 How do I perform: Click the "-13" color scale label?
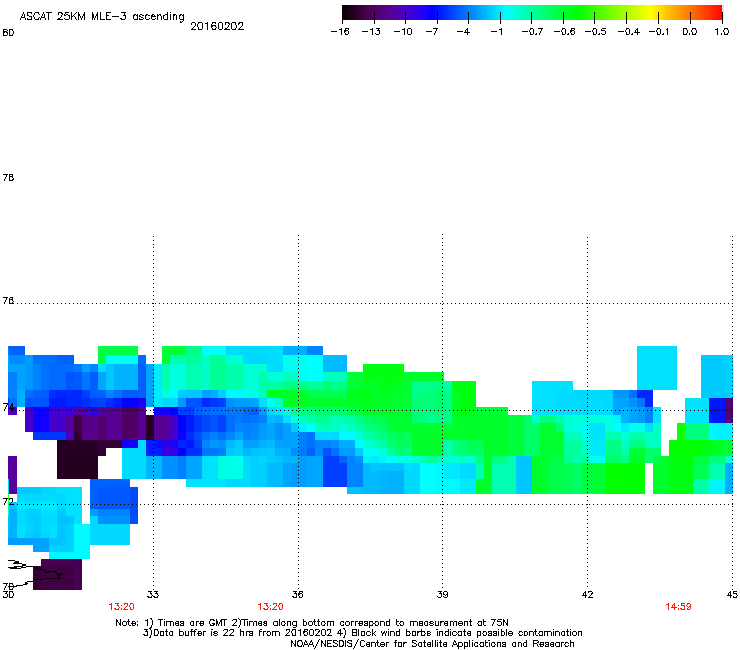click(x=371, y=32)
